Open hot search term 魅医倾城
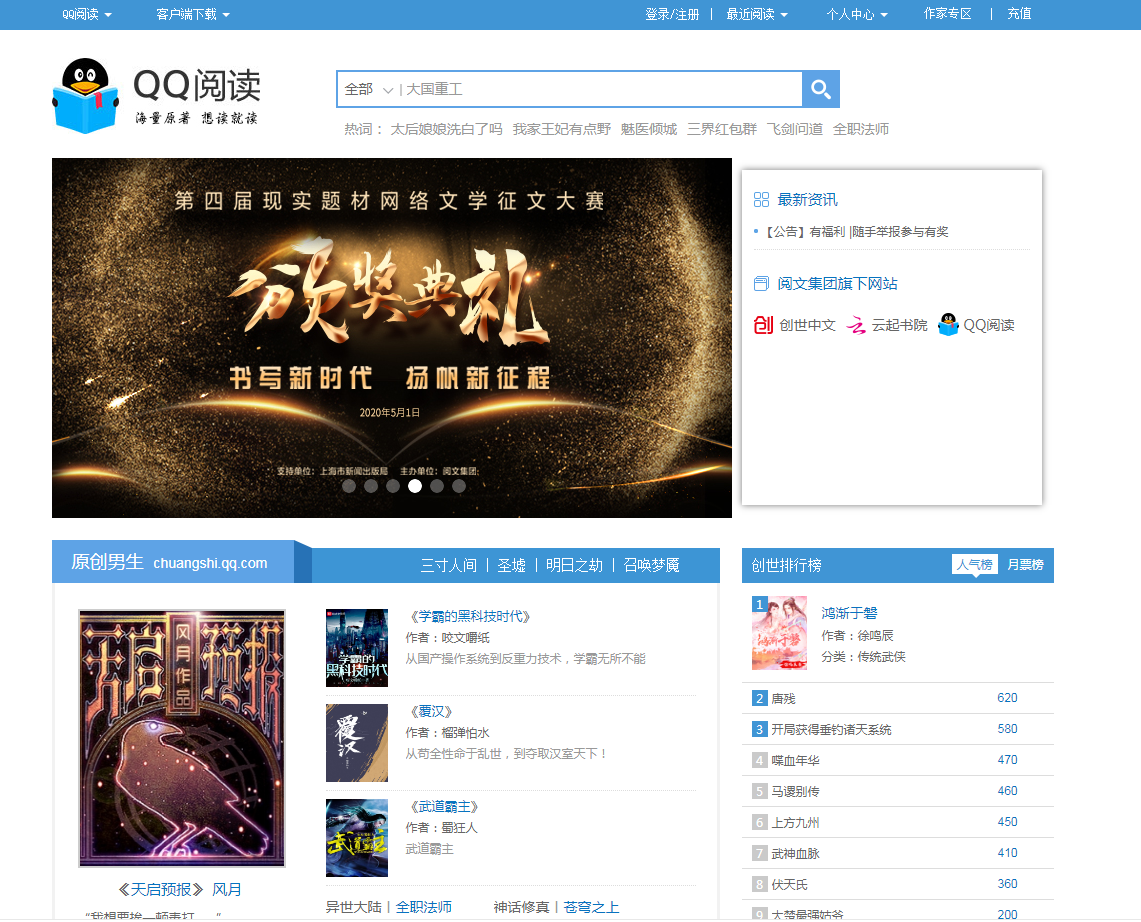Screen dimensions: 1141x922 coord(649,129)
